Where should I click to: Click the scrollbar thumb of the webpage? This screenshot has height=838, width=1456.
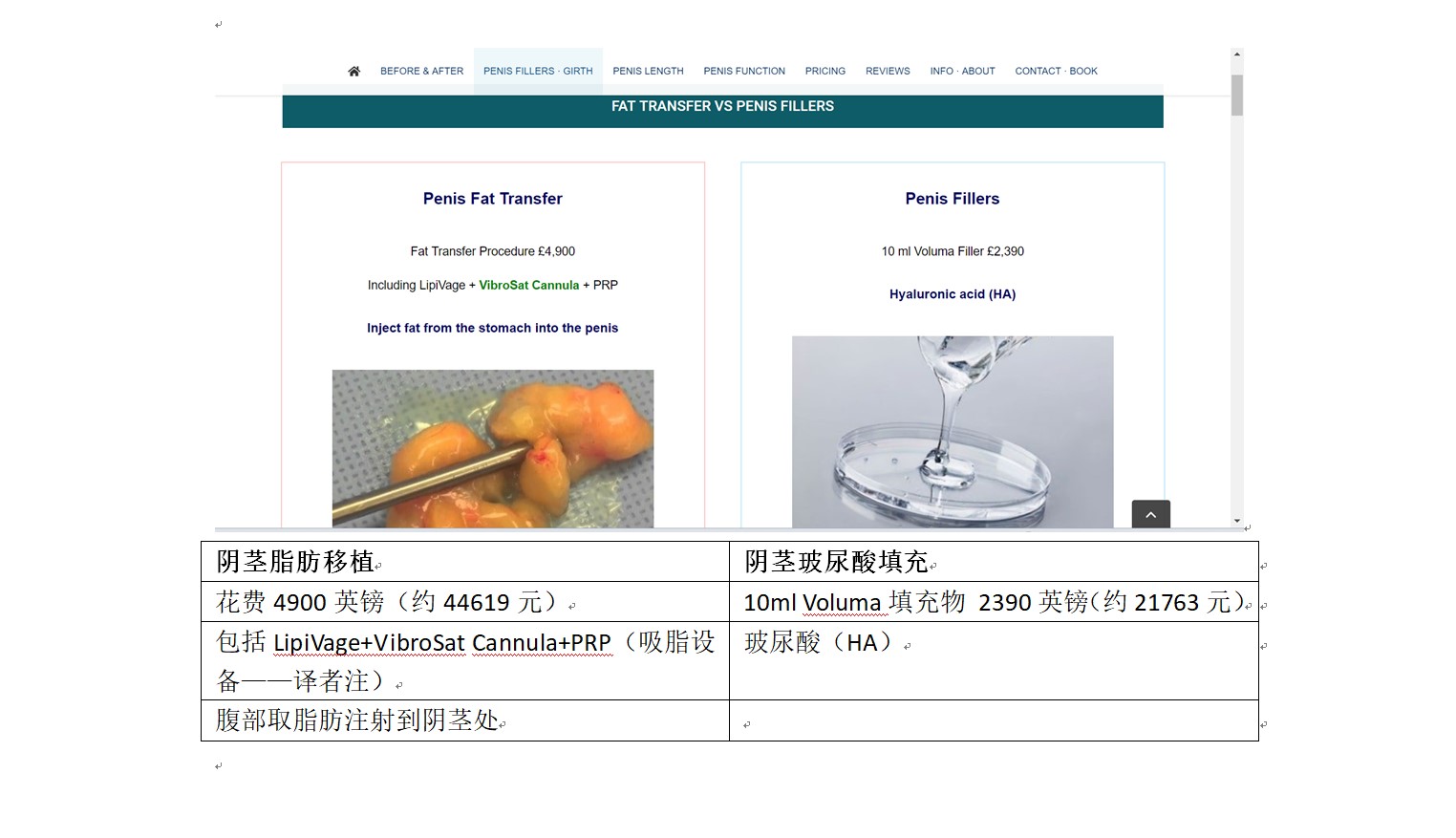pyautogui.click(x=1237, y=95)
